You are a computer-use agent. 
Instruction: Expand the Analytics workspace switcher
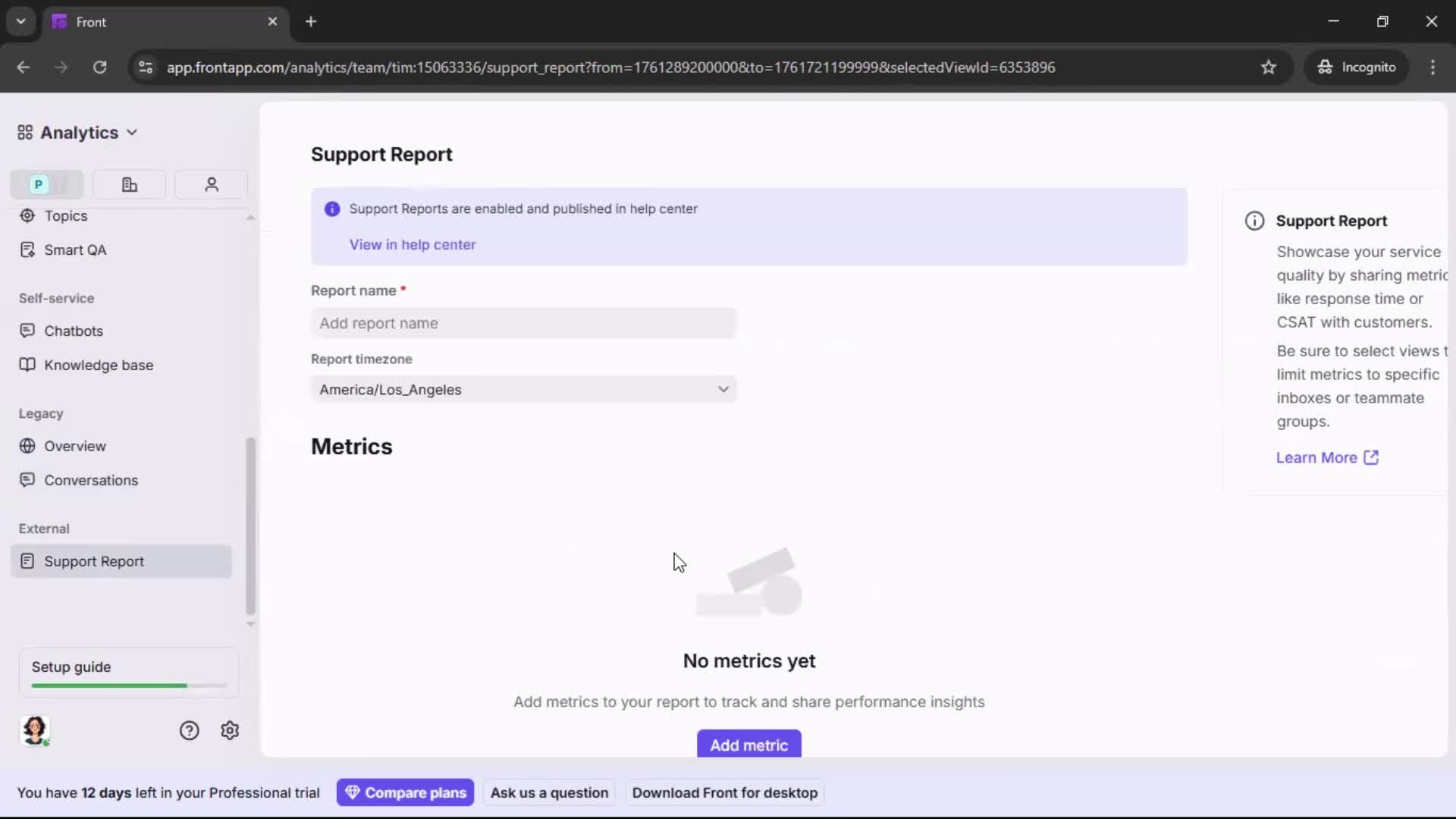(133, 132)
